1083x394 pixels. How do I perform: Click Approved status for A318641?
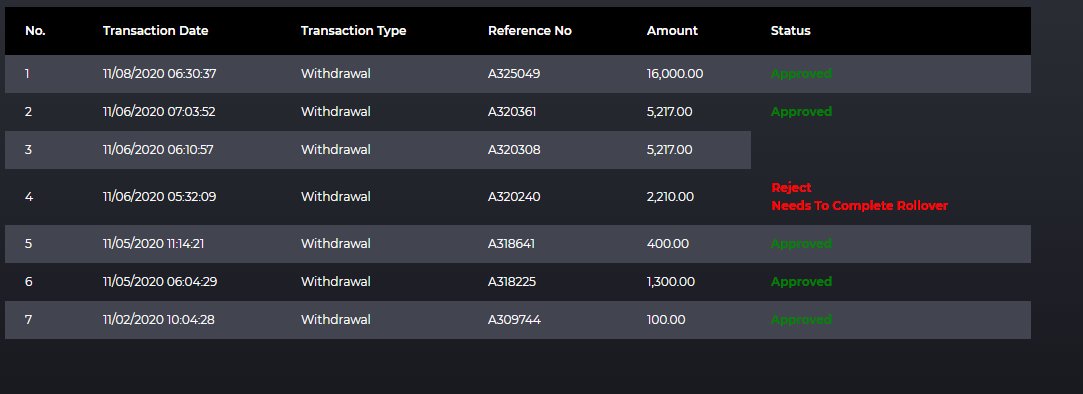tap(801, 244)
